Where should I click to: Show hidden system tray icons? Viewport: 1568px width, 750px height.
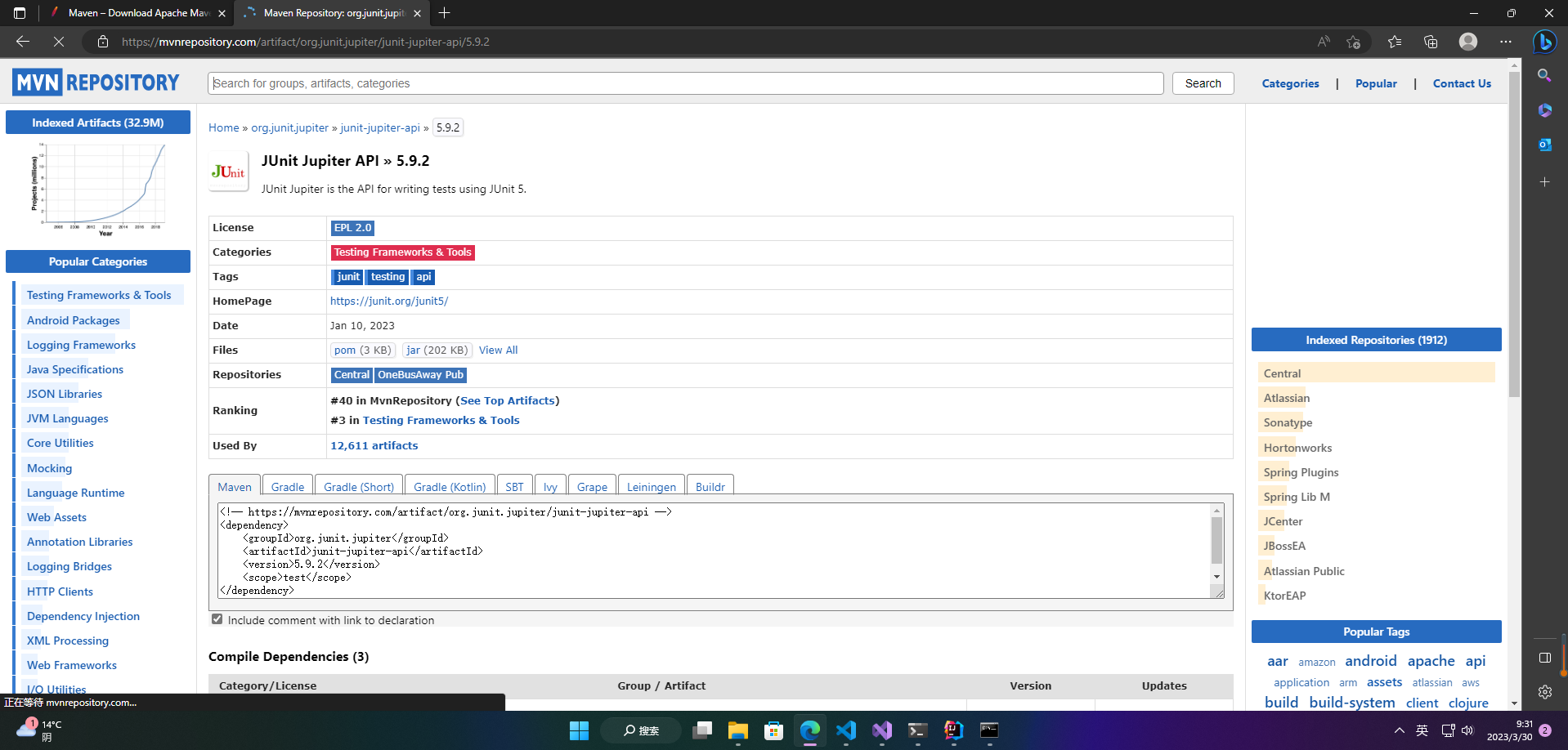tap(1399, 730)
